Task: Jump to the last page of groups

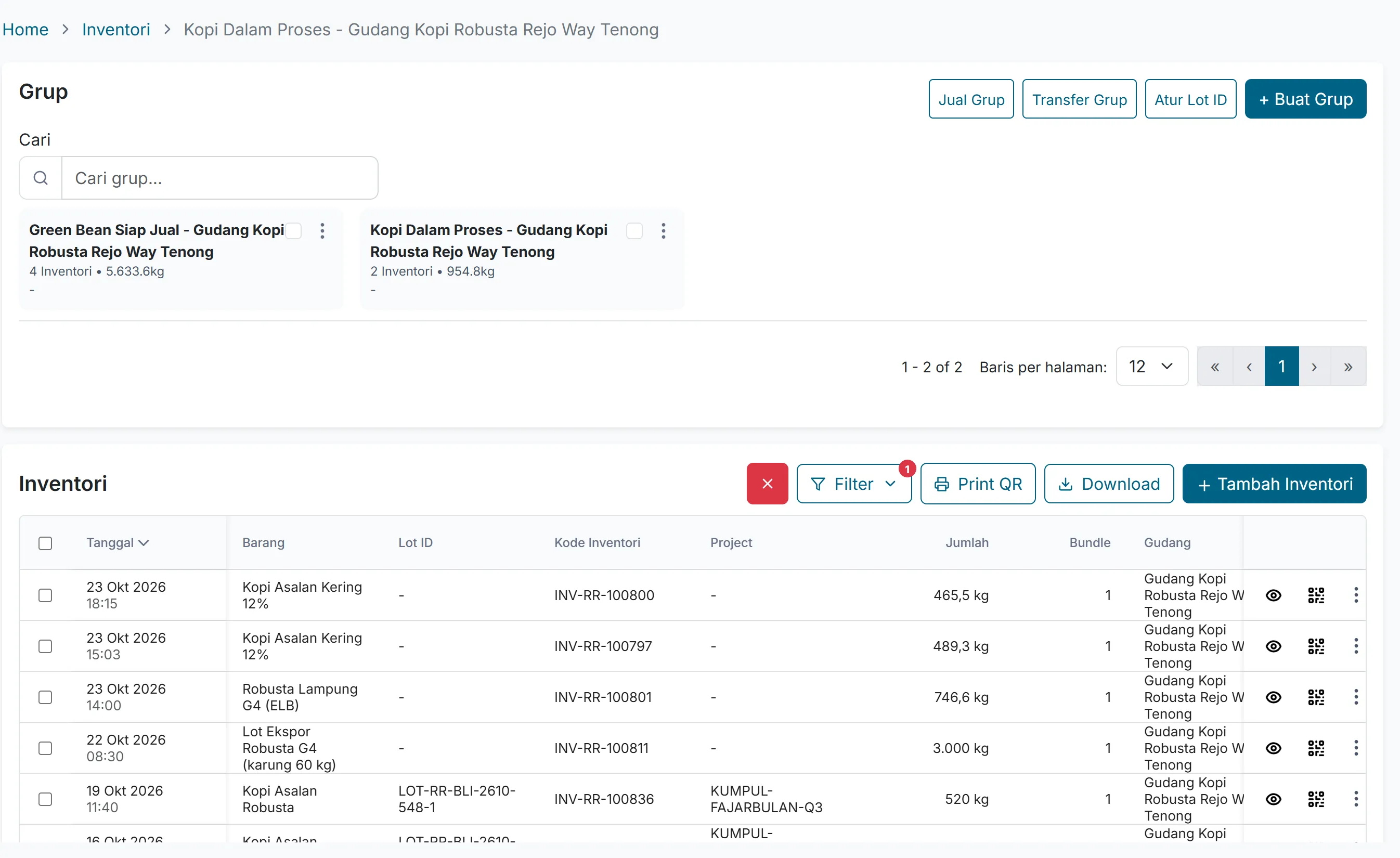Action: pyautogui.click(x=1349, y=367)
